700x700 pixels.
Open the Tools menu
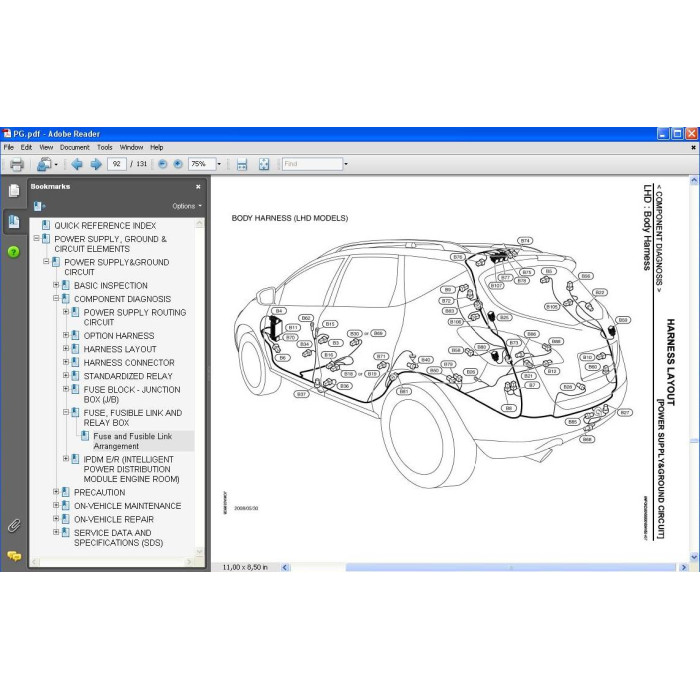pyautogui.click(x=104, y=147)
